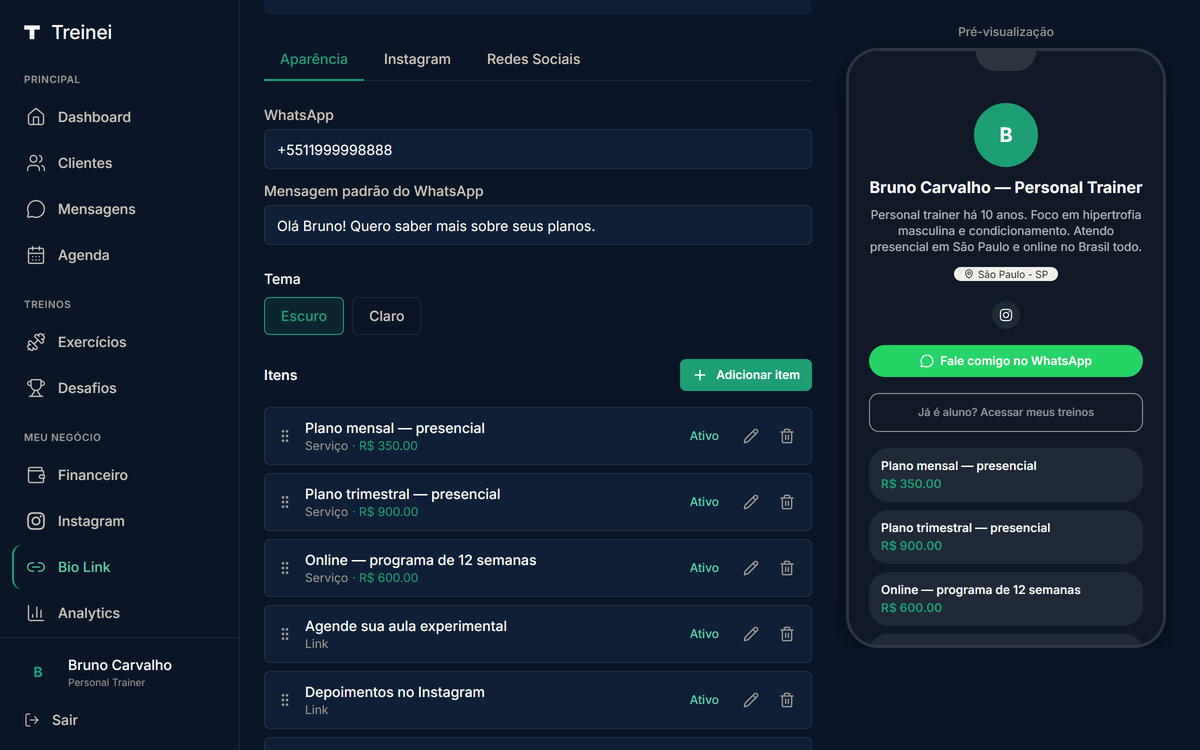The image size is (1200, 750).
Task: Edit Online — programa de 12 semanas
Action: (x=751, y=568)
